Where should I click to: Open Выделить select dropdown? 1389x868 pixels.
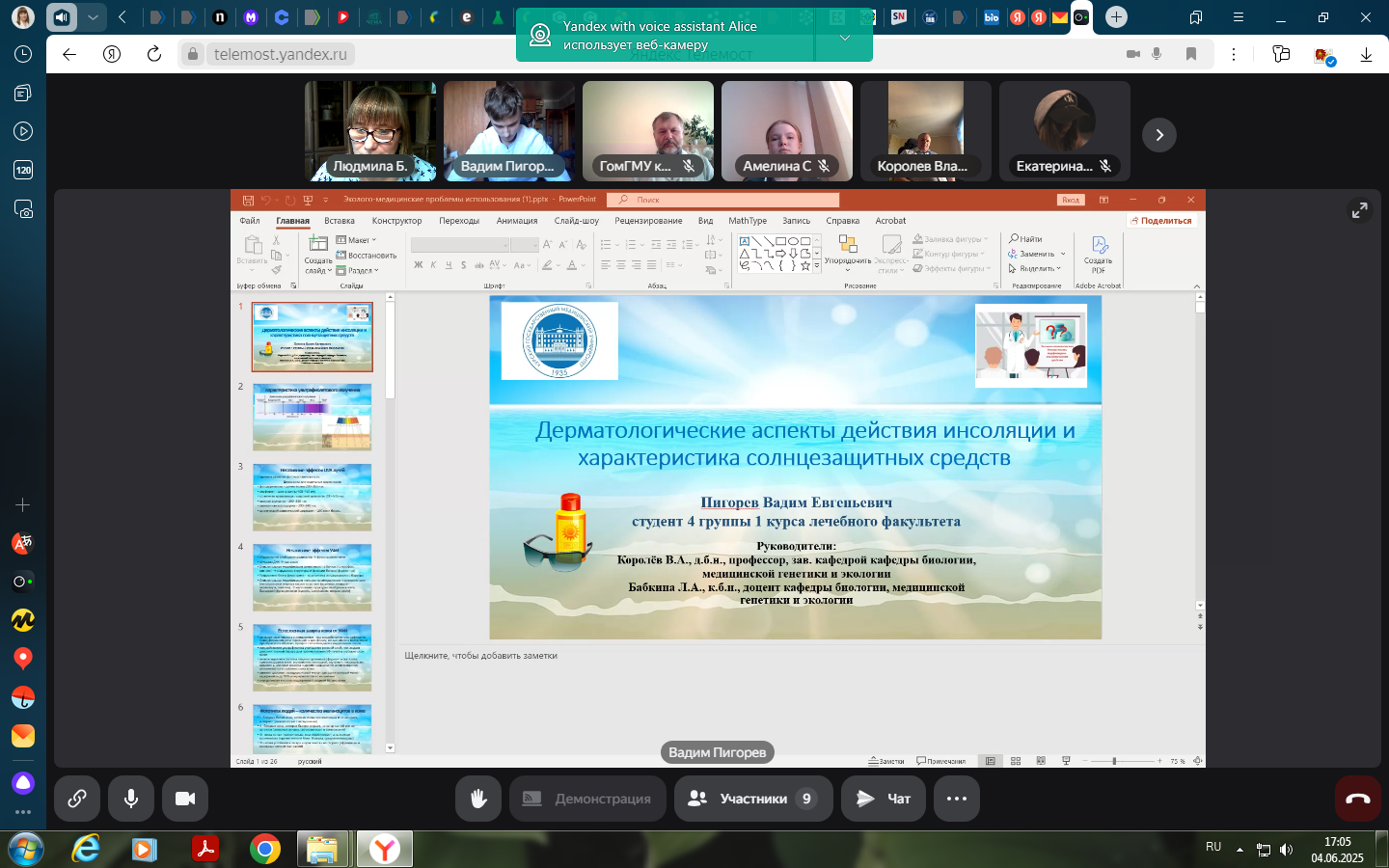click(x=1035, y=268)
